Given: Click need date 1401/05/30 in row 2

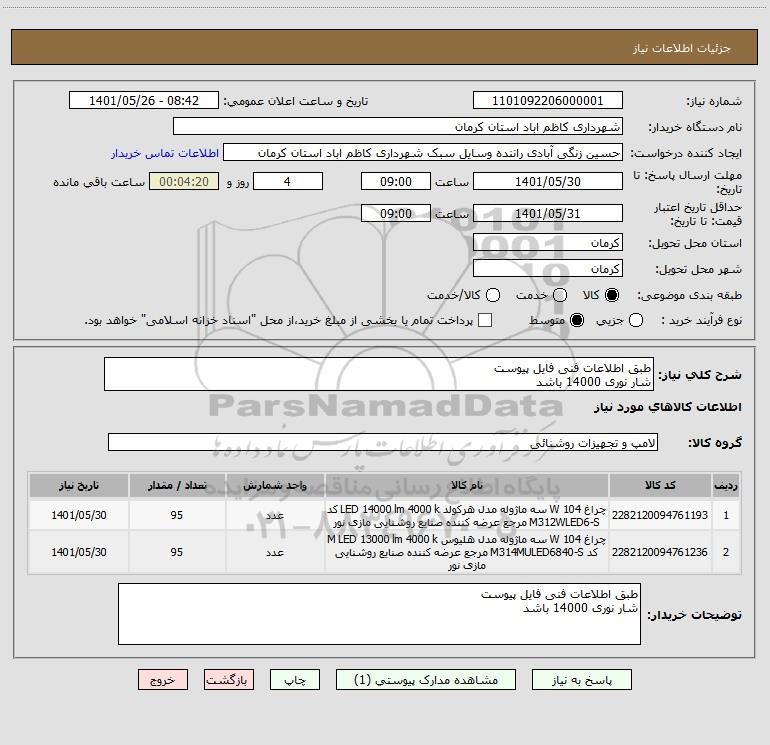Looking at the screenshot, I should 79,552.
